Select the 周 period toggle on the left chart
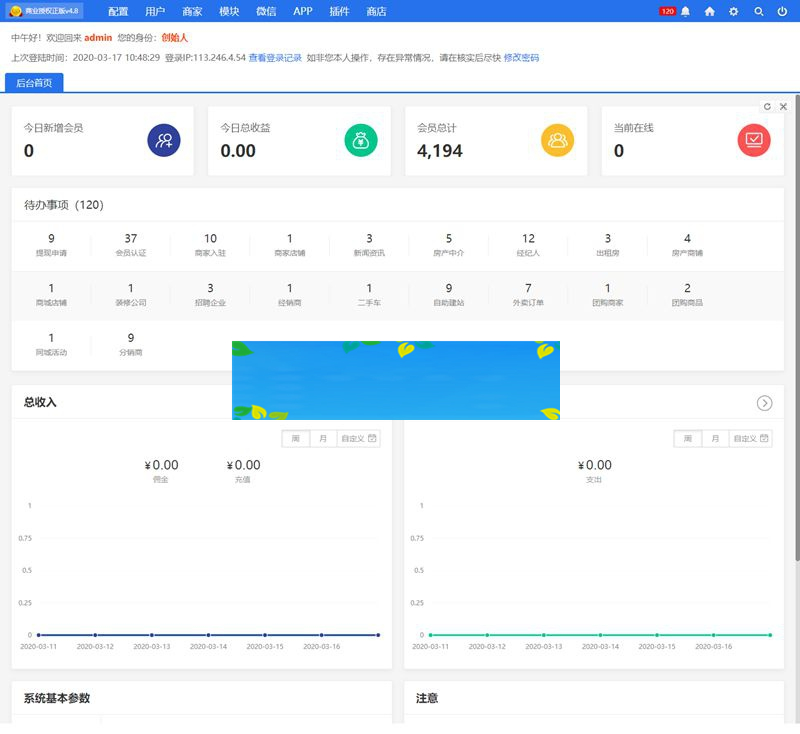Screen dimensions: 800x734 296,438
